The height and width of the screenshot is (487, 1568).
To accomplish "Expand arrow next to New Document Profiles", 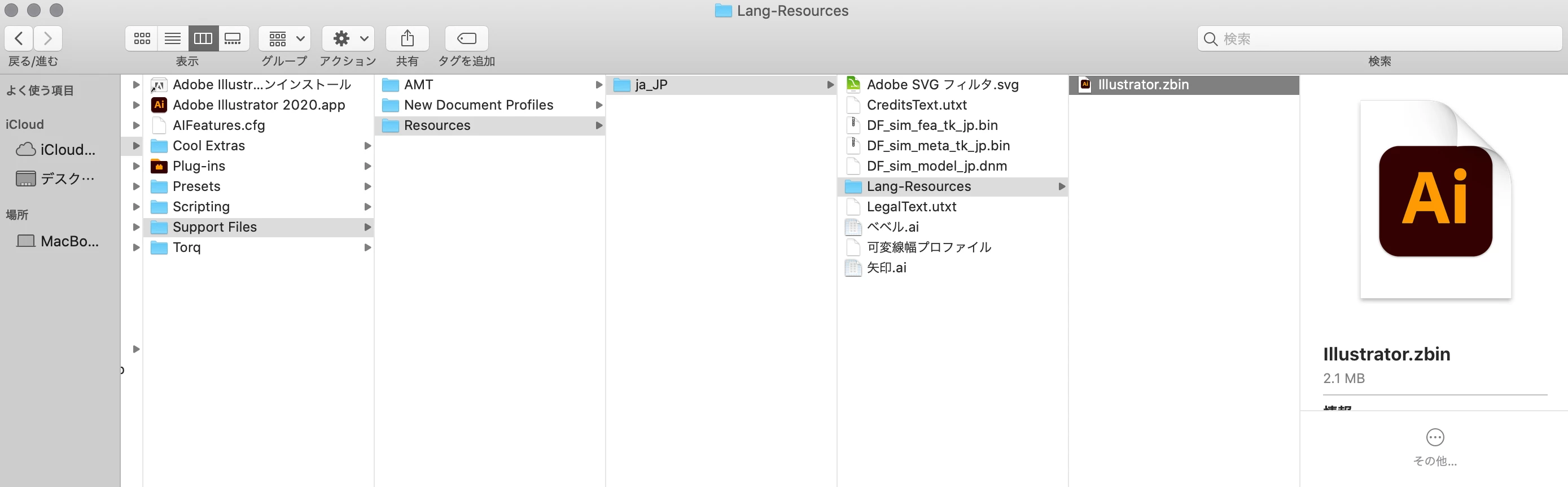I will coord(599,105).
